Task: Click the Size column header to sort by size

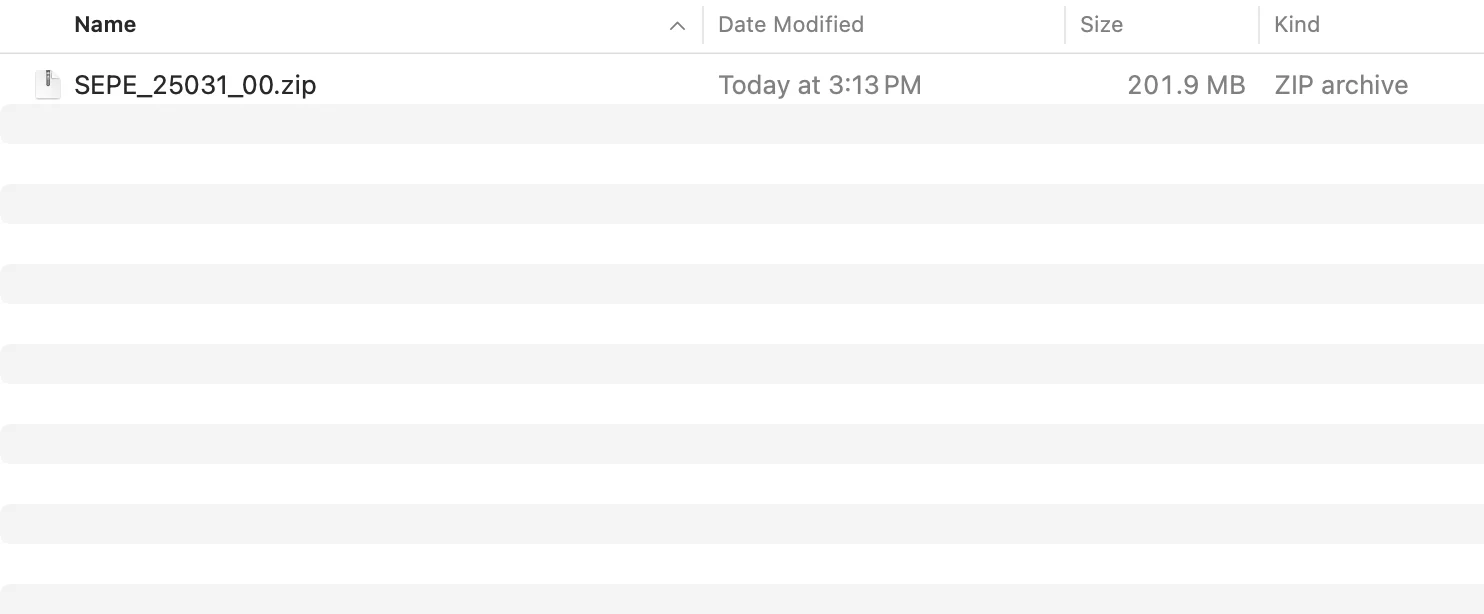Action: 1101,24
